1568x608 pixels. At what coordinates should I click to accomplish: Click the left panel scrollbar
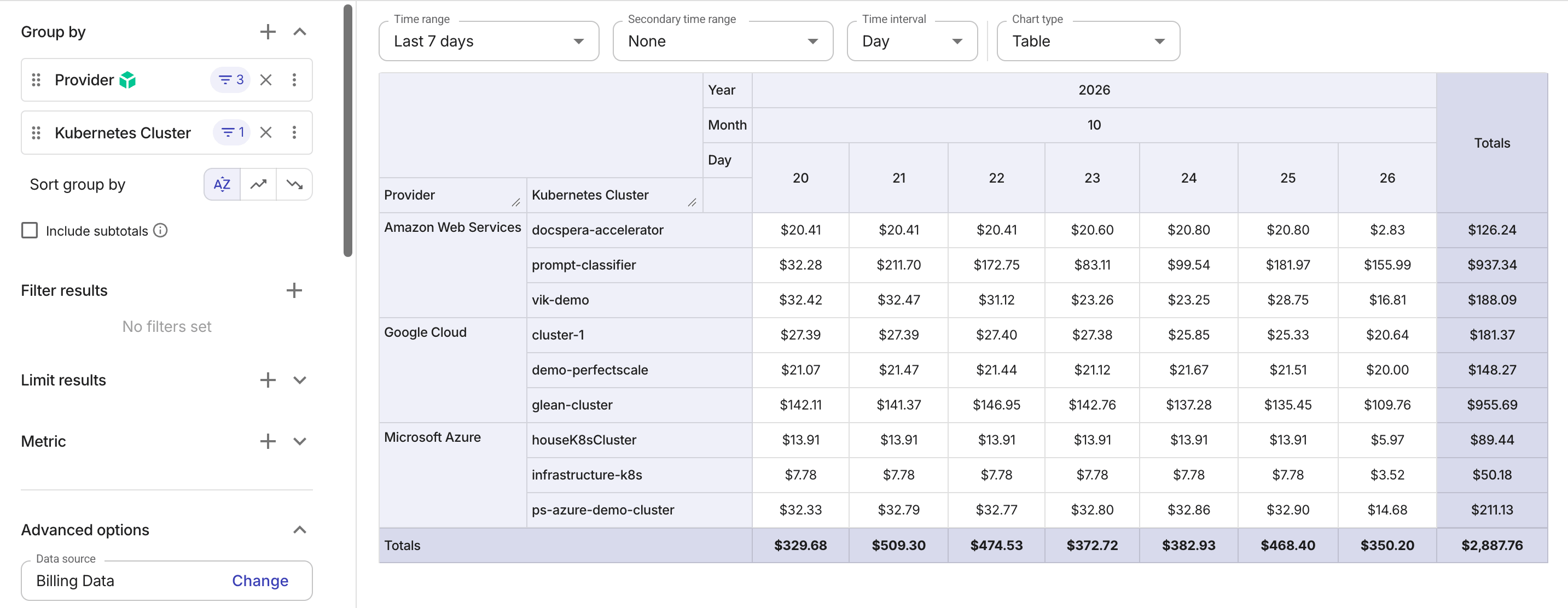point(348,131)
